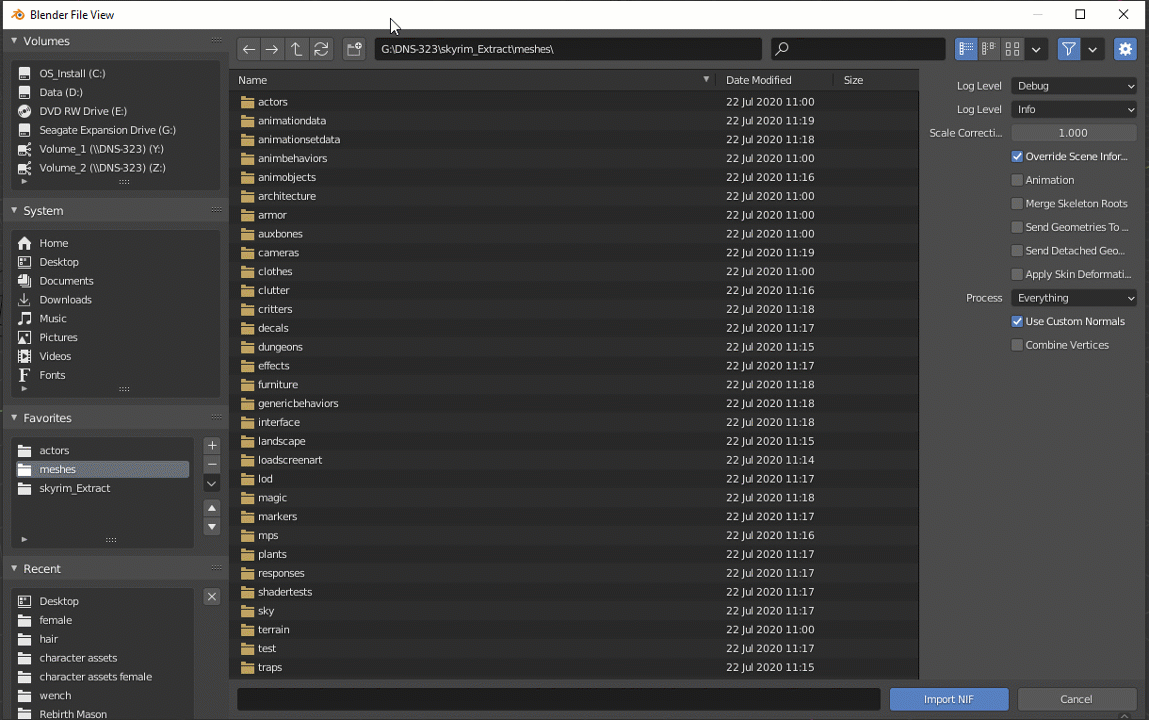Screen dimensions: 1149x720
Task: Open Log Level Debug dropdown
Action: coord(1074,86)
